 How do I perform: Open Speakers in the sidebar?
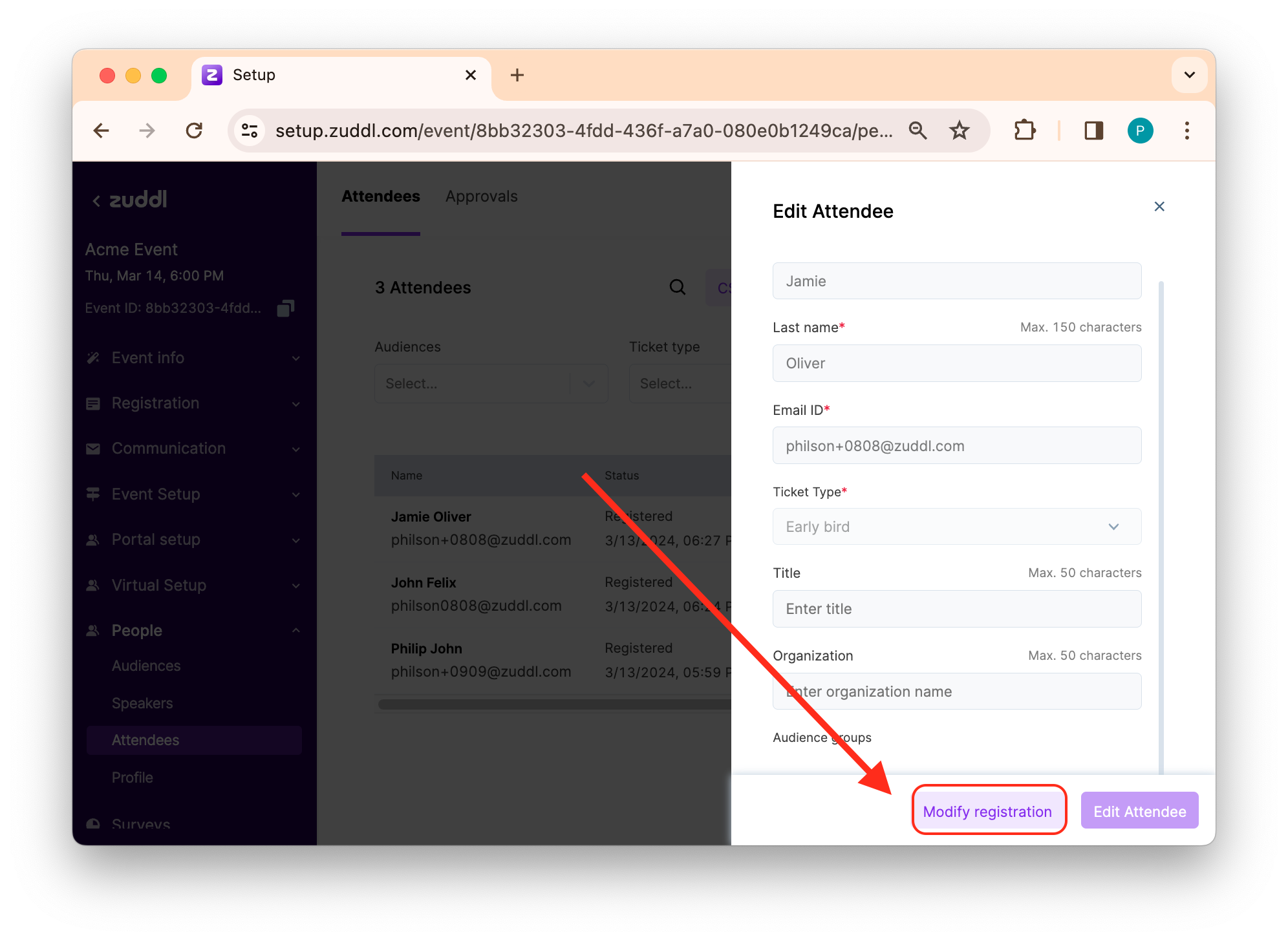142,703
